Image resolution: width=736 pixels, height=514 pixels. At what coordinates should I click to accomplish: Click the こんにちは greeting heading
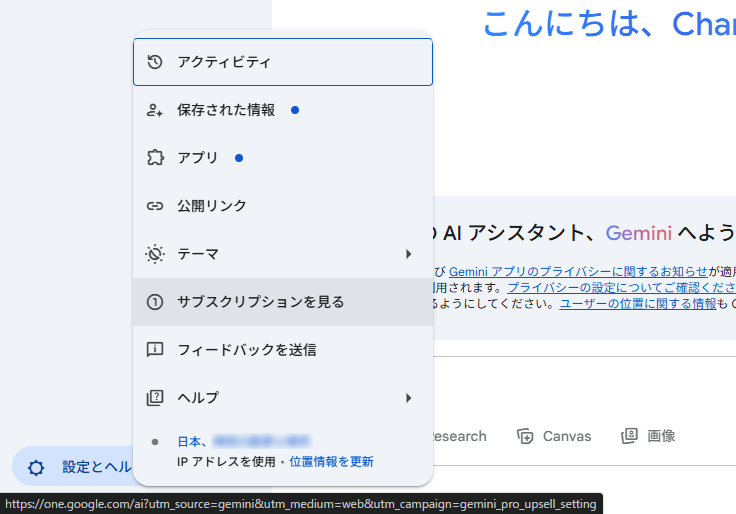[610, 23]
